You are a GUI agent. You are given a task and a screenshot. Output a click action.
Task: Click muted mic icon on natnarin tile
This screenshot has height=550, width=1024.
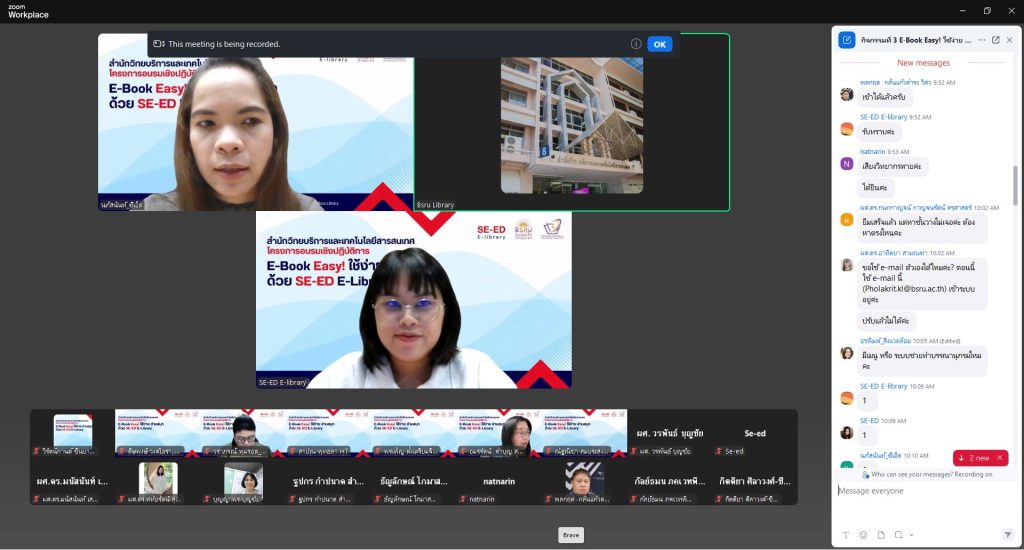coord(462,499)
